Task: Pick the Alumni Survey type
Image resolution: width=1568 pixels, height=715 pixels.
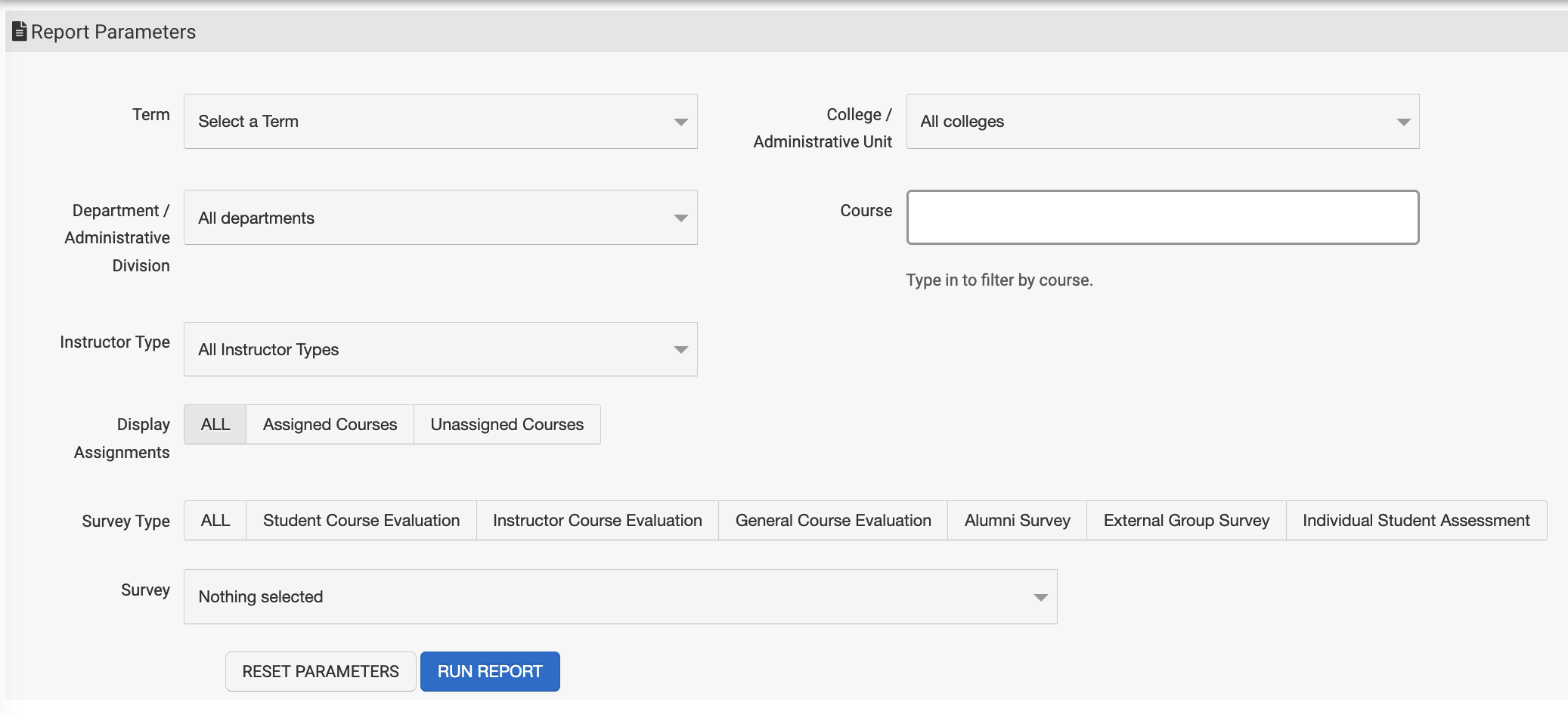Action: (x=1017, y=521)
